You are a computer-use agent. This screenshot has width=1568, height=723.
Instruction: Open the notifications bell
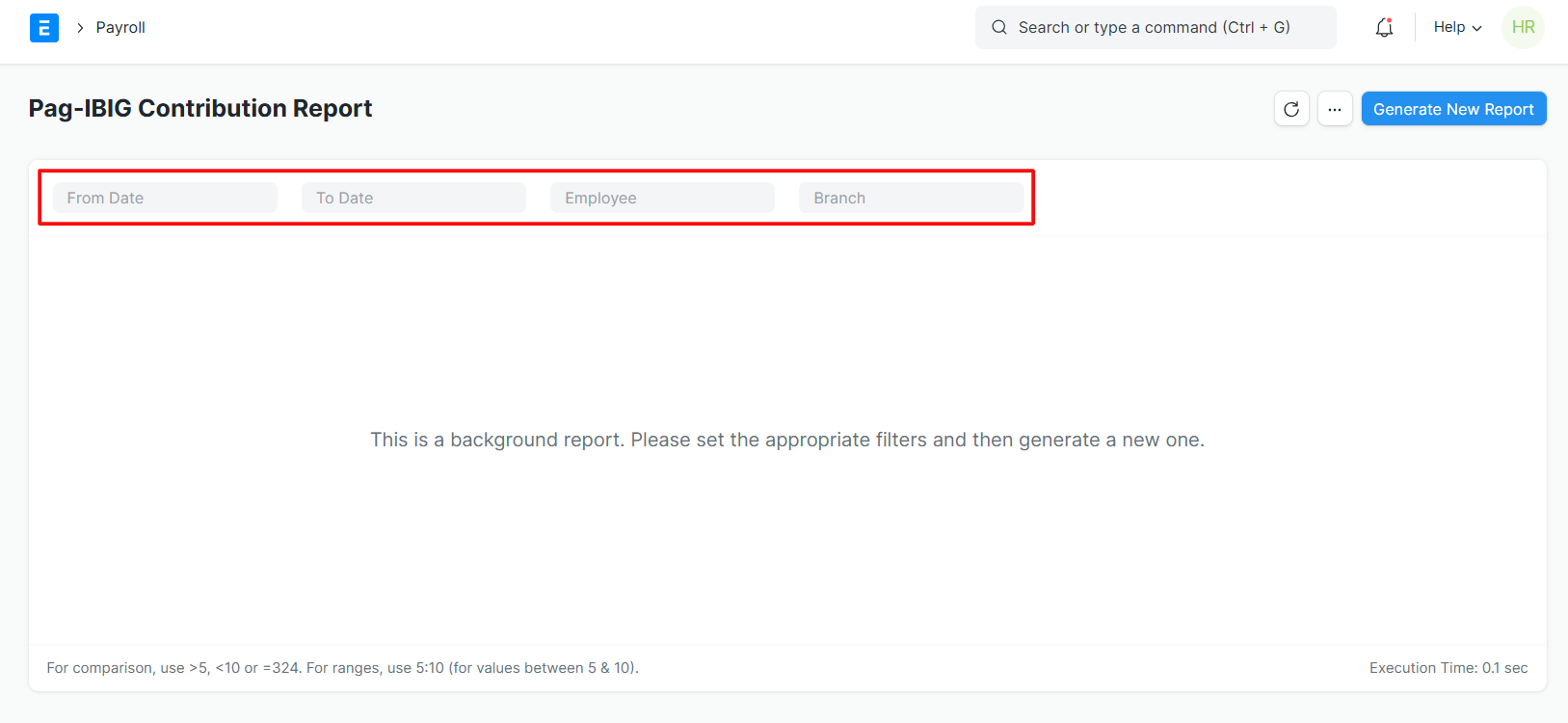(1384, 27)
